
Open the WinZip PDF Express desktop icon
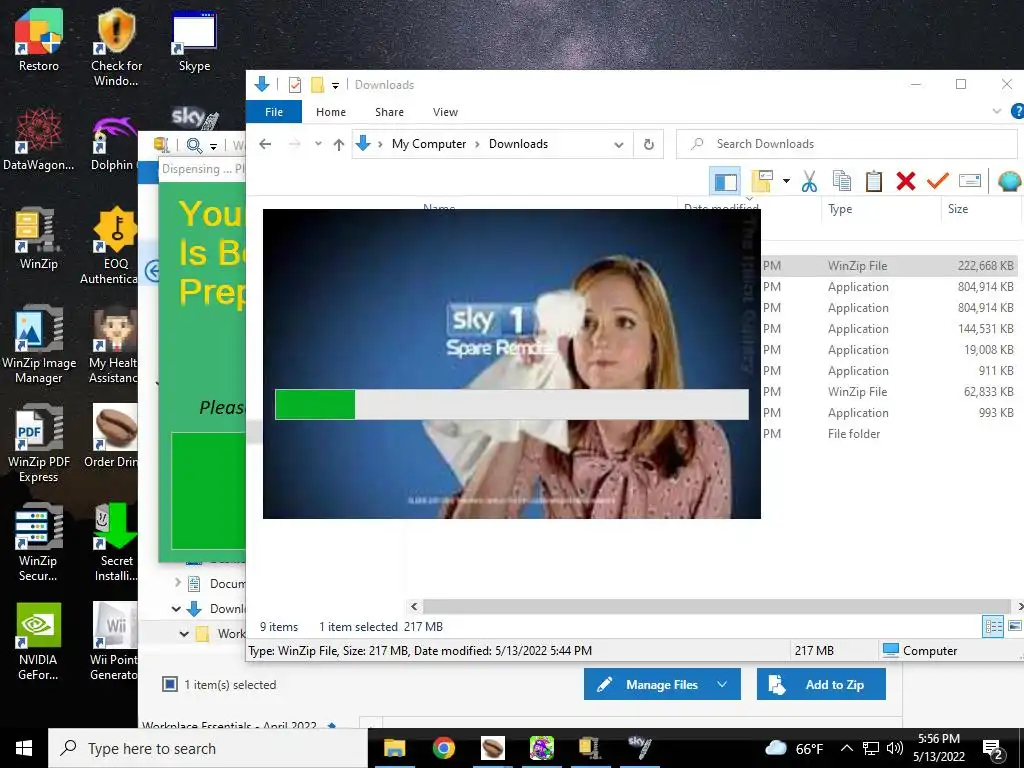coord(39,443)
